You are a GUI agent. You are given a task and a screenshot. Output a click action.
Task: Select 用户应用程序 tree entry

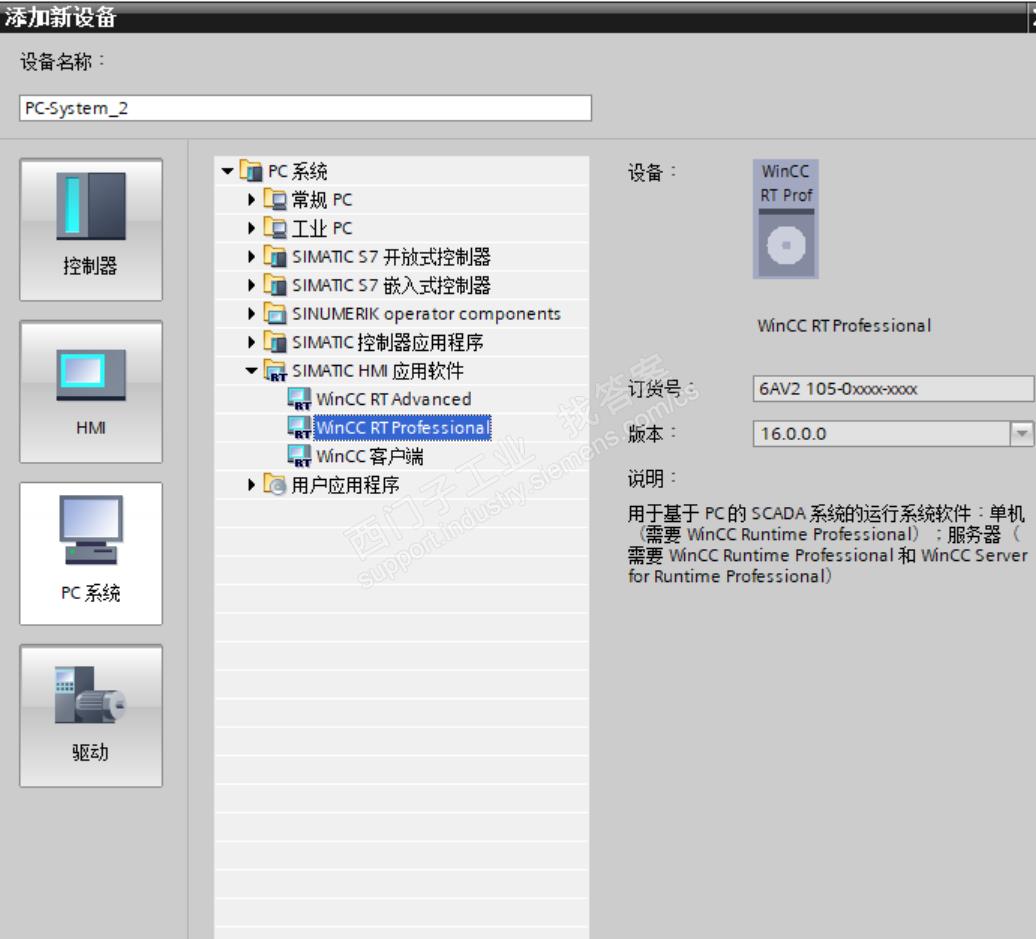[x=345, y=485]
